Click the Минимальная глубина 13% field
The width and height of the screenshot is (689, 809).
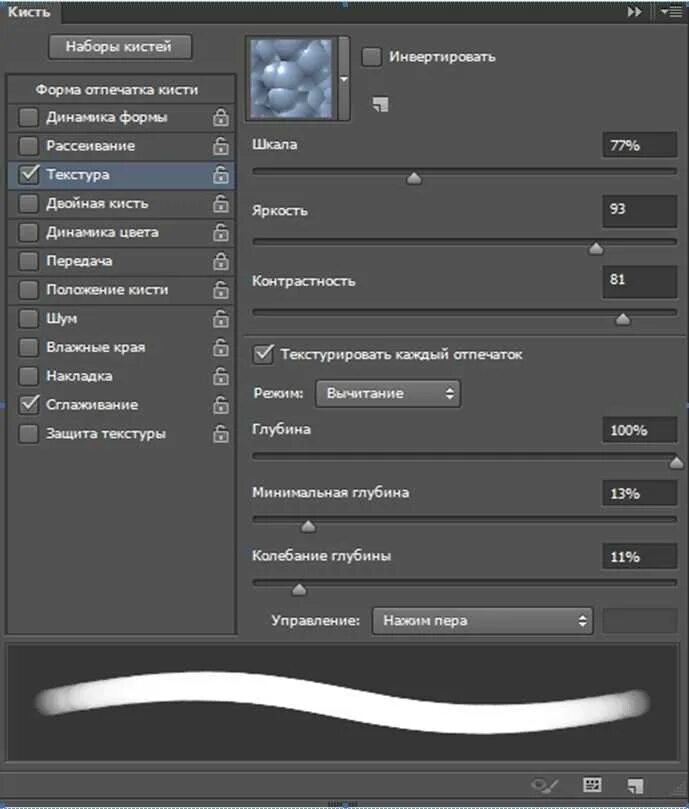click(639, 493)
